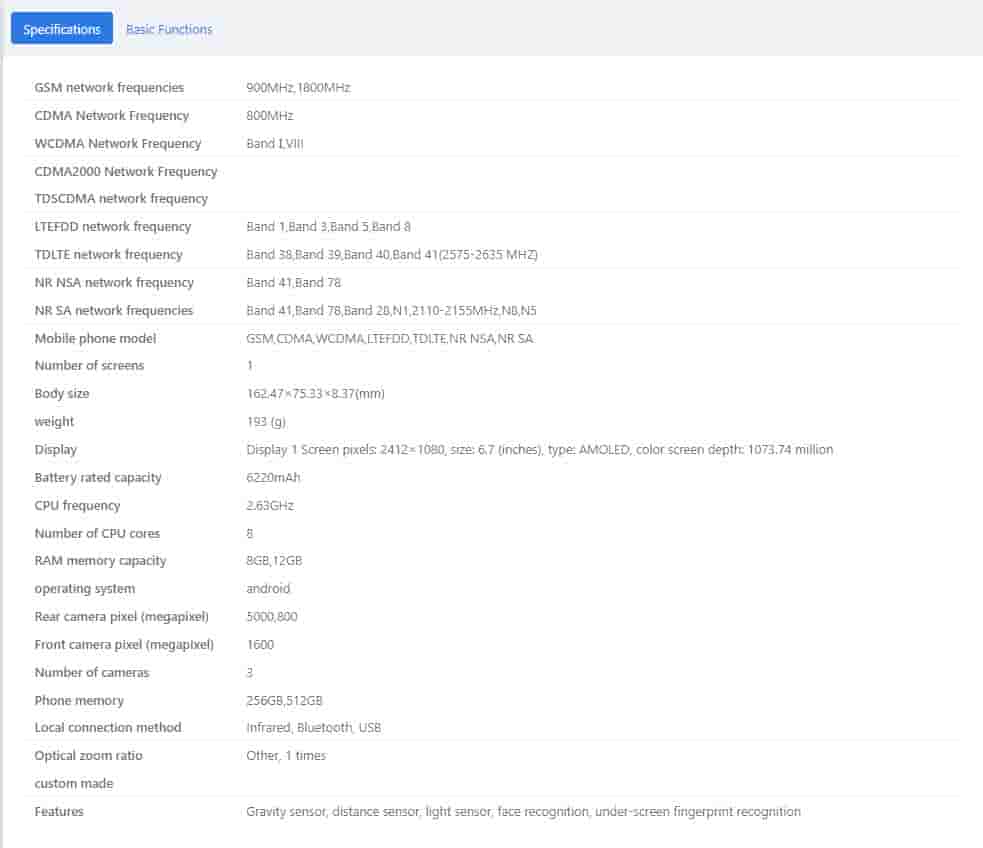Click the NR NSA Band 41,Band 78 value
The image size is (983, 848).
click(293, 283)
